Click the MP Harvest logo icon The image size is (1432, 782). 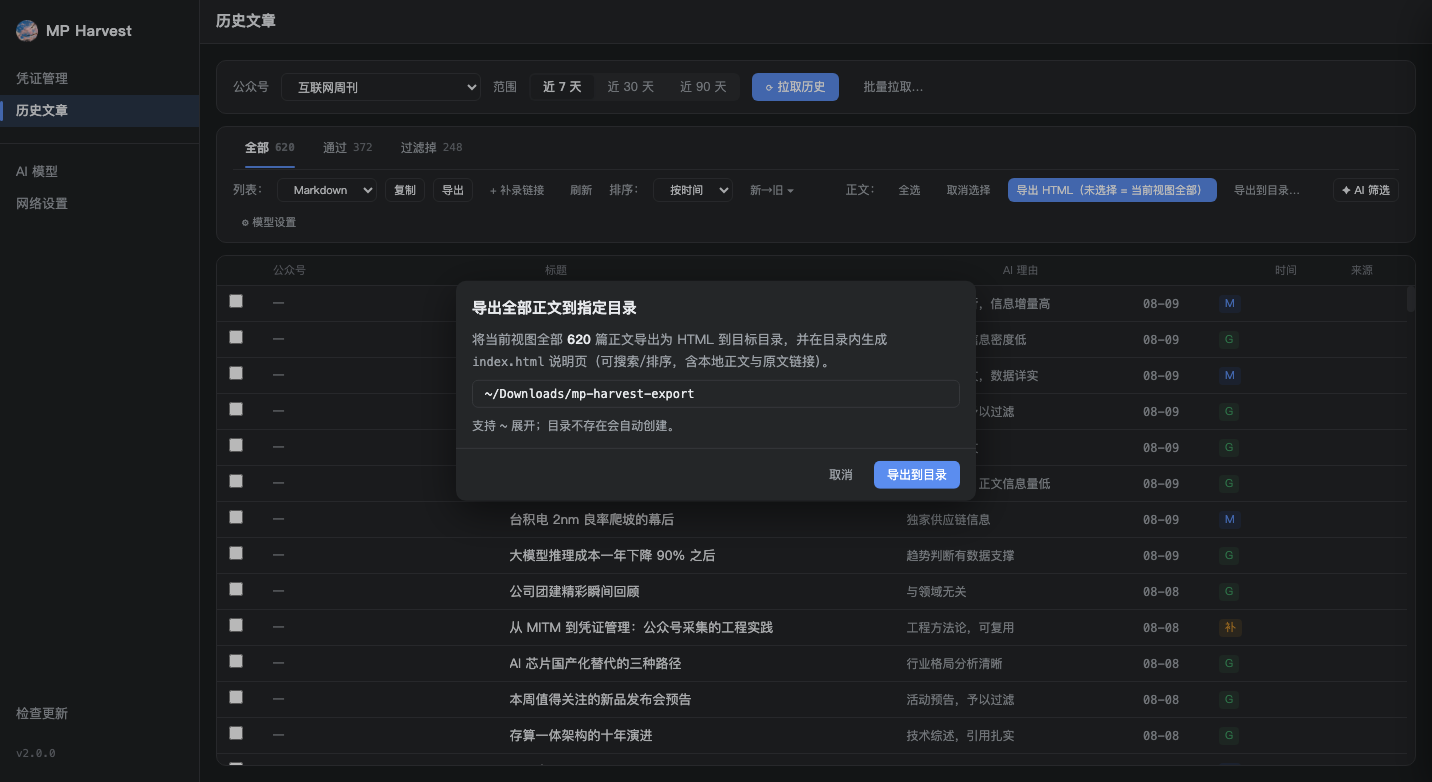27,31
